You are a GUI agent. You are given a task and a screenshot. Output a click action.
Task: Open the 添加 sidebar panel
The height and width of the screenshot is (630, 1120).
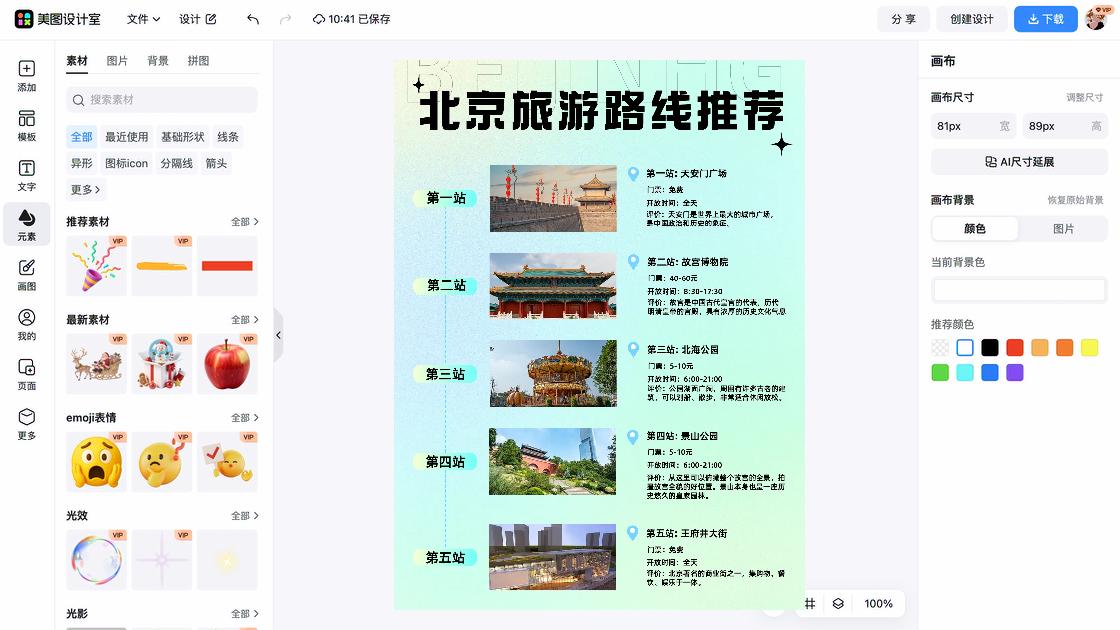(26, 76)
